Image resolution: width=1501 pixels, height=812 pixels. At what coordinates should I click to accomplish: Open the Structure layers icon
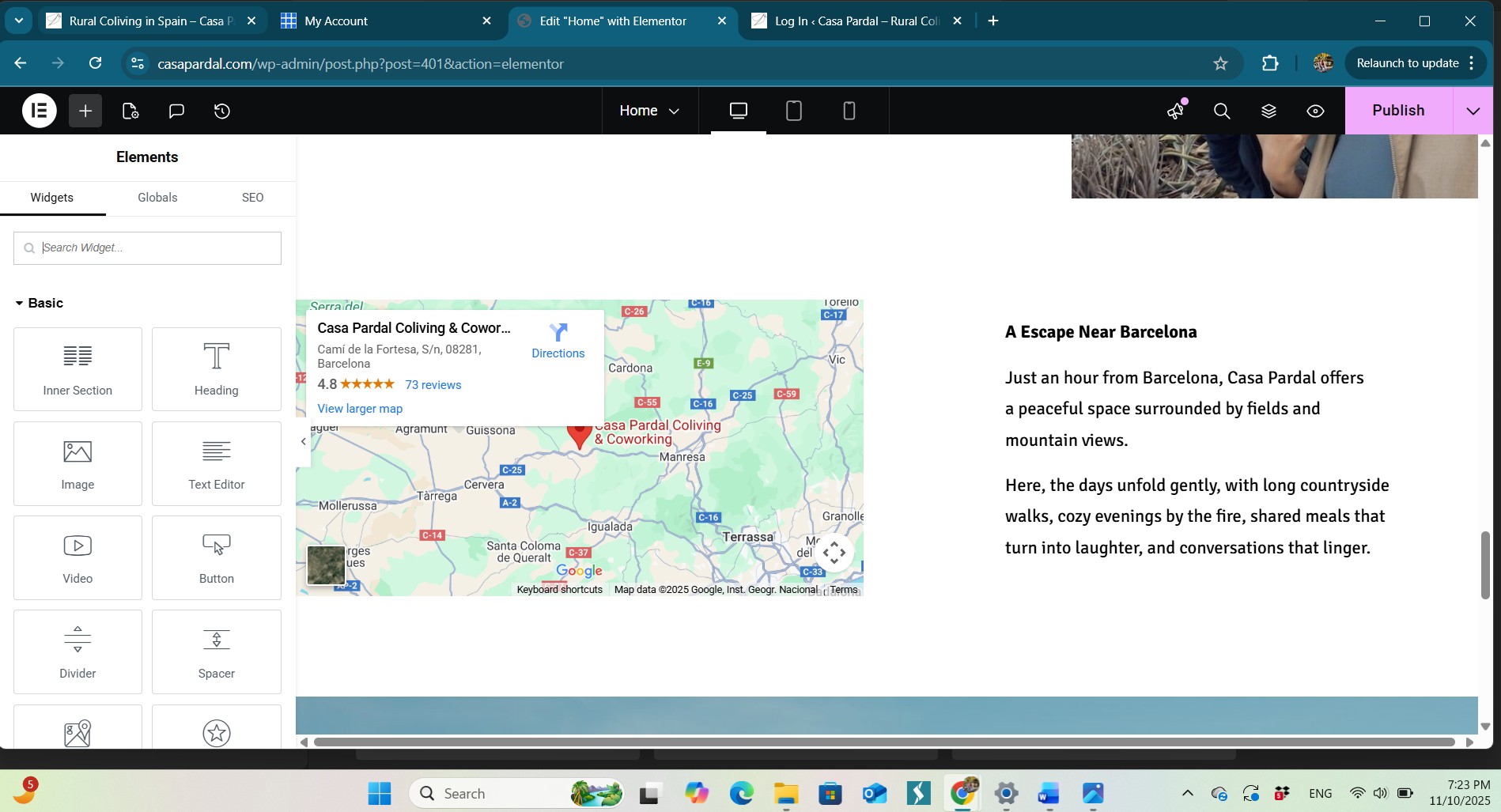point(1268,111)
